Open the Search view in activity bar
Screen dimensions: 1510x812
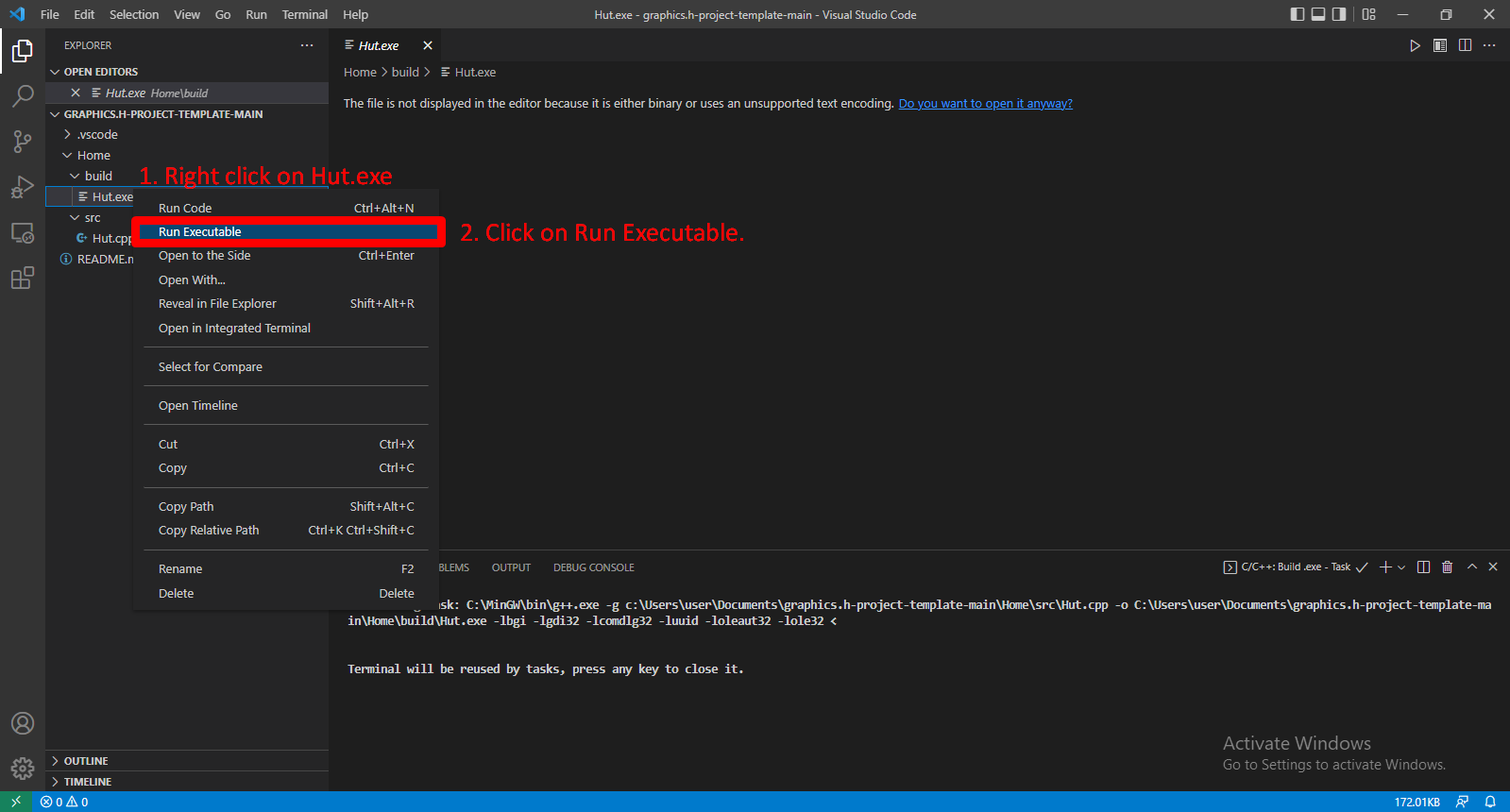tap(23, 96)
